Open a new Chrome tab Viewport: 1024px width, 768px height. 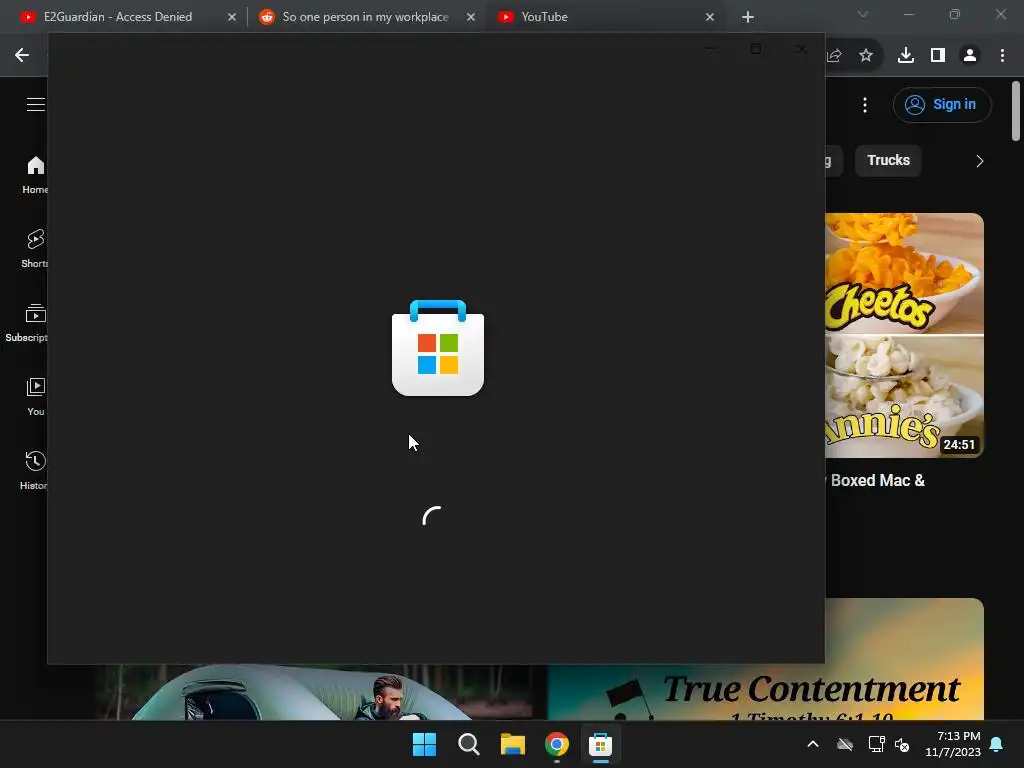tap(748, 17)
